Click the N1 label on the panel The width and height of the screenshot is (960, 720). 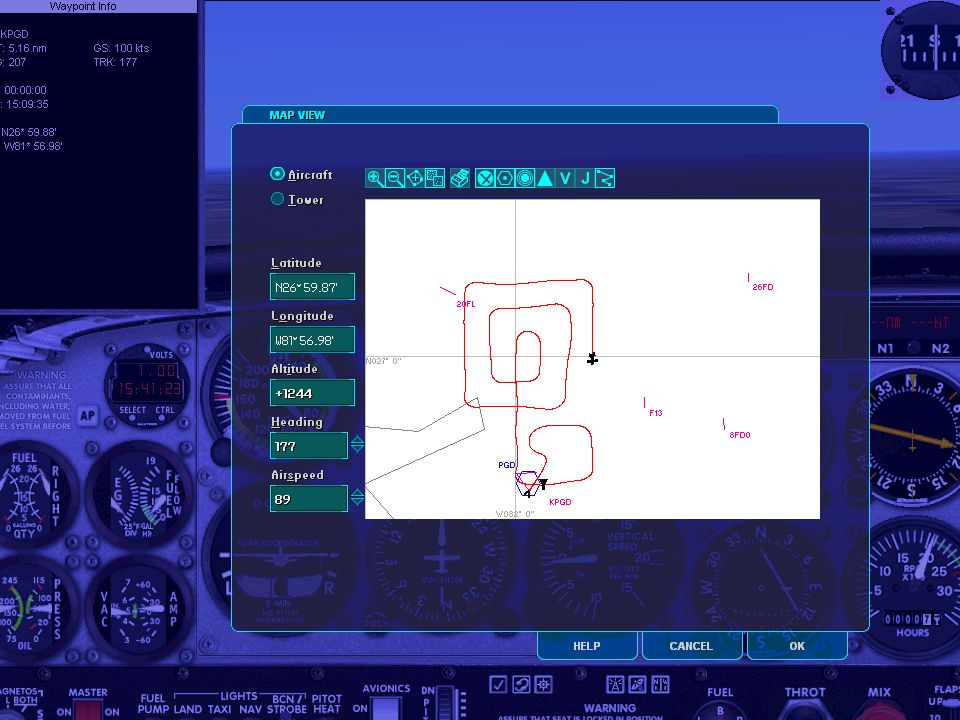(x=885, y=348)
